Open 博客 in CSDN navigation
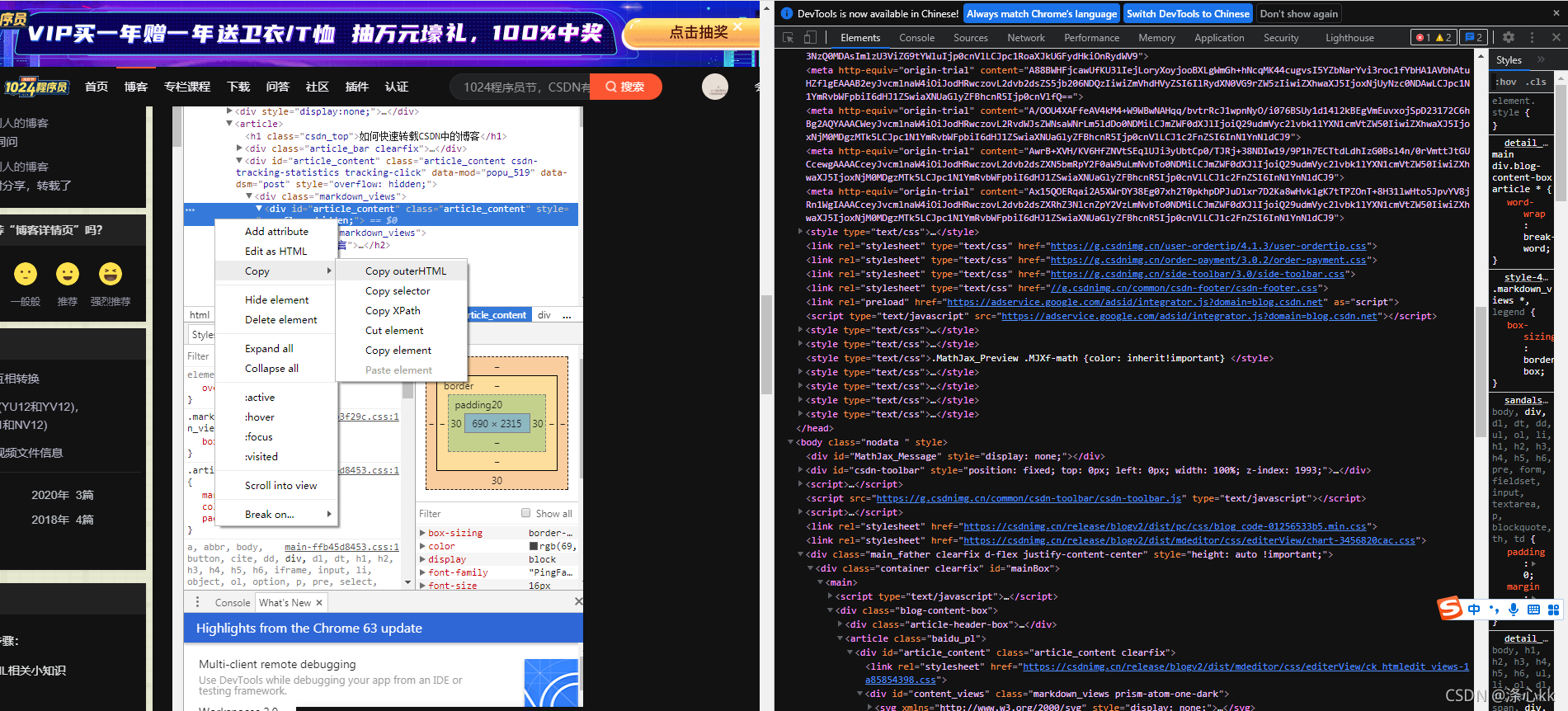The image size is (1568, 711). click(136, 87)
